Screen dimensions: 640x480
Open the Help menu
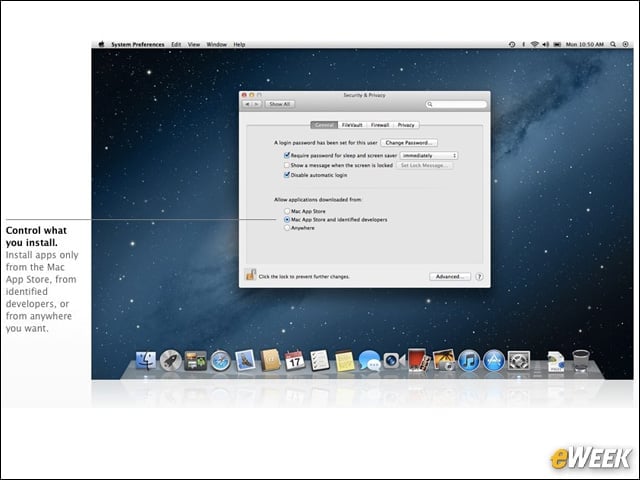239,44
